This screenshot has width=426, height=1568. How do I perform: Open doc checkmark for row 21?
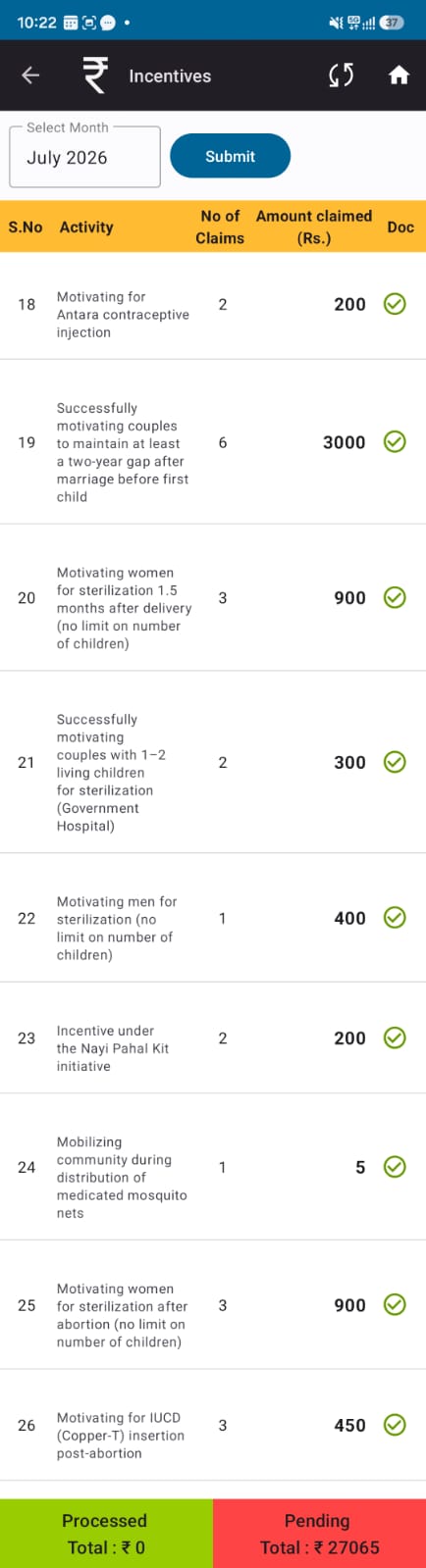coord(395,762)
